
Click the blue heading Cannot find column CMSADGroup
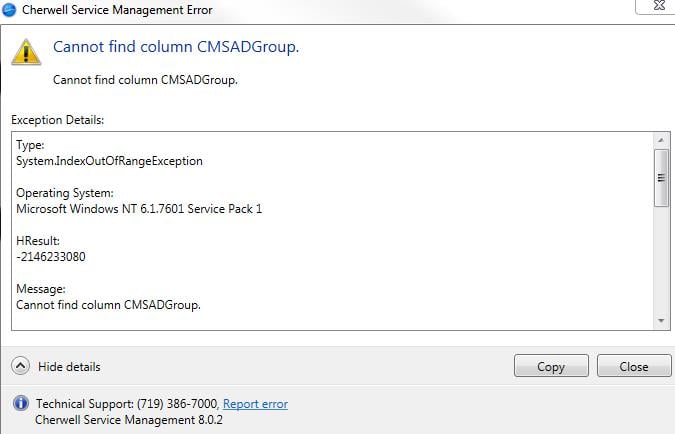pos(175,47)
